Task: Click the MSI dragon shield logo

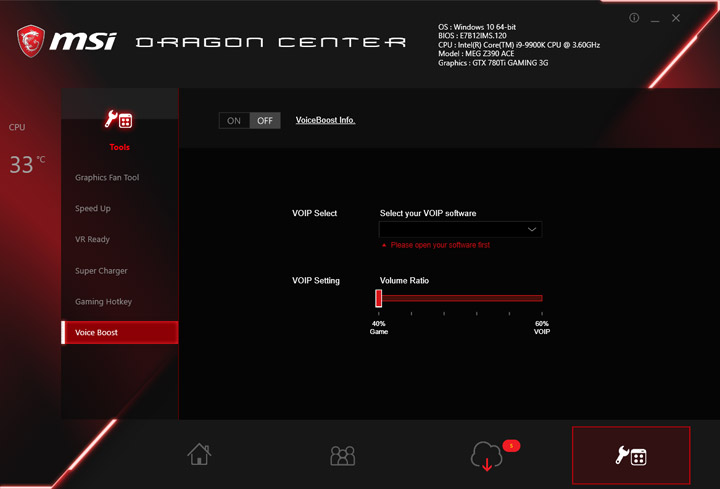Action: tap(31, 41)
